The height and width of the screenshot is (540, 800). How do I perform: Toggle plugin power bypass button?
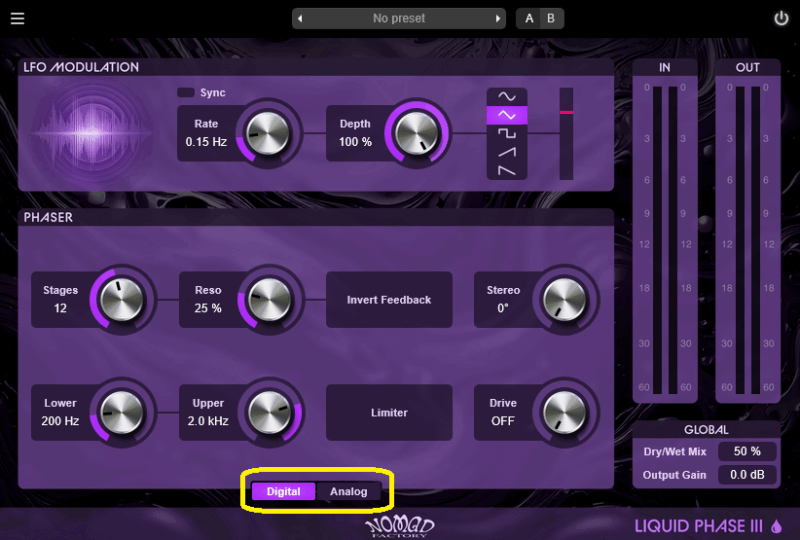pos(781,18)
